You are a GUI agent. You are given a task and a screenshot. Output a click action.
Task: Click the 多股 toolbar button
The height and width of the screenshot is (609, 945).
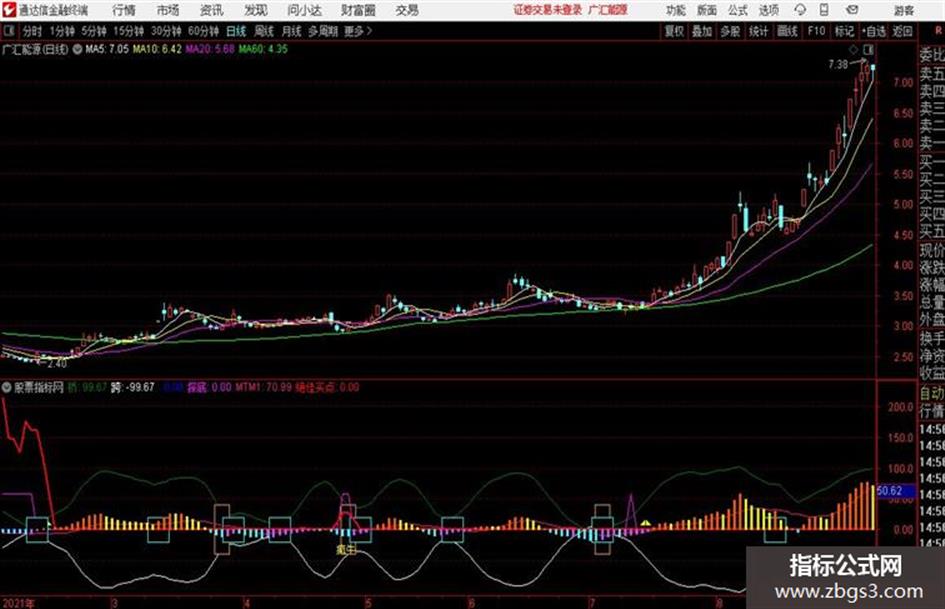[730, 31]
